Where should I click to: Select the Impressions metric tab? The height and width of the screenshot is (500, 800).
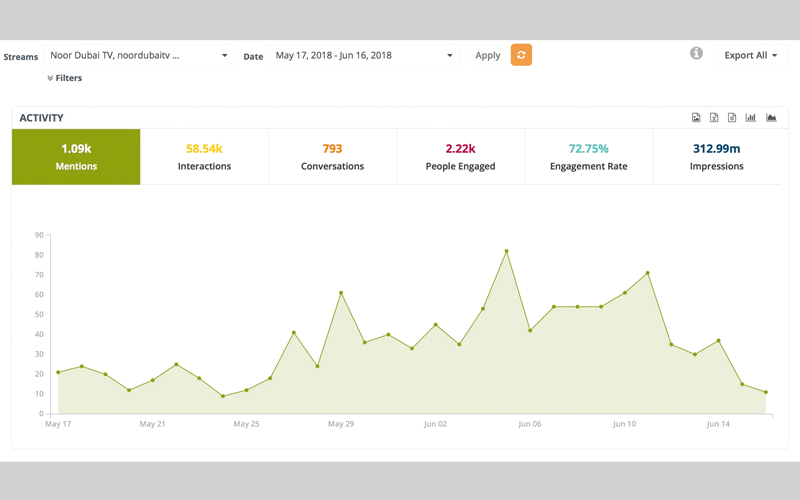click(716, 157)
